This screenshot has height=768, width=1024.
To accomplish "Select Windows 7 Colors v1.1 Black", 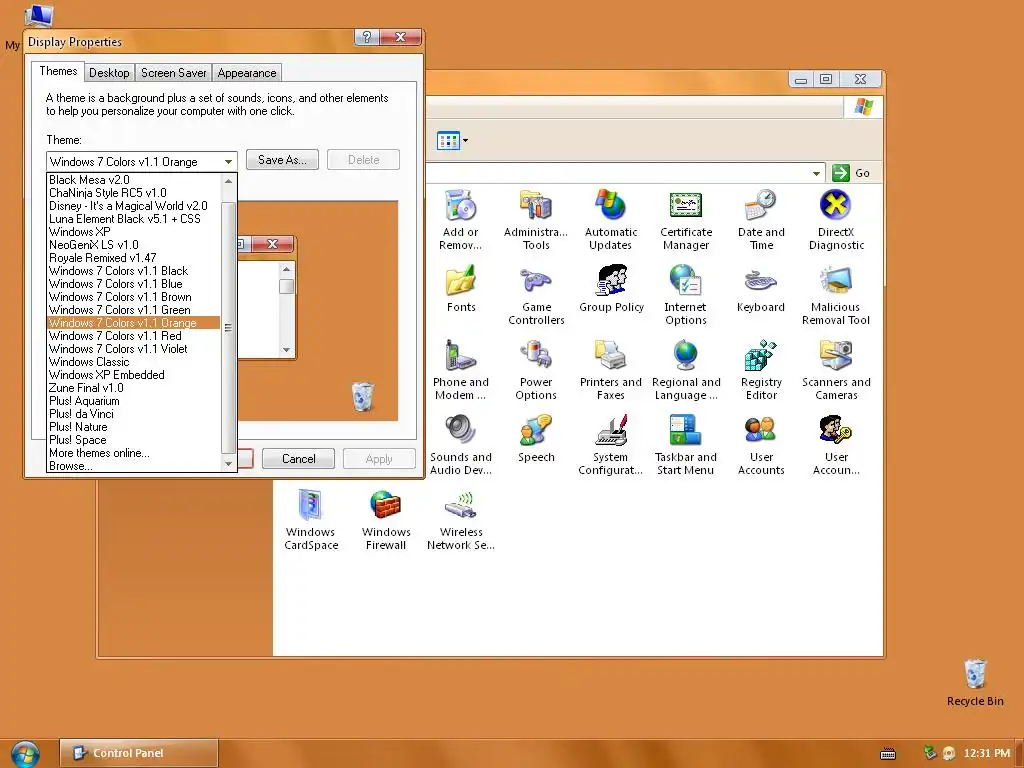I will (x=134, y=271).
